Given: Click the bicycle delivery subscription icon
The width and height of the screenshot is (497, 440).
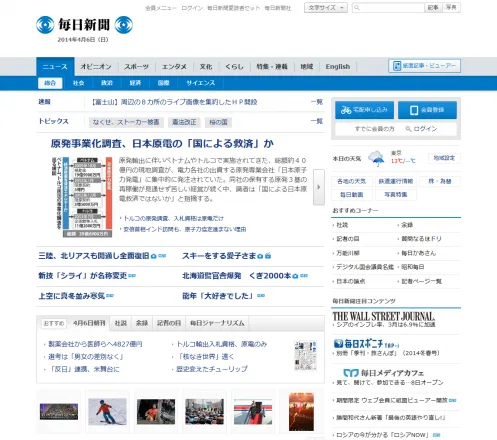Looking at the screenshot, I should (346, 110).
